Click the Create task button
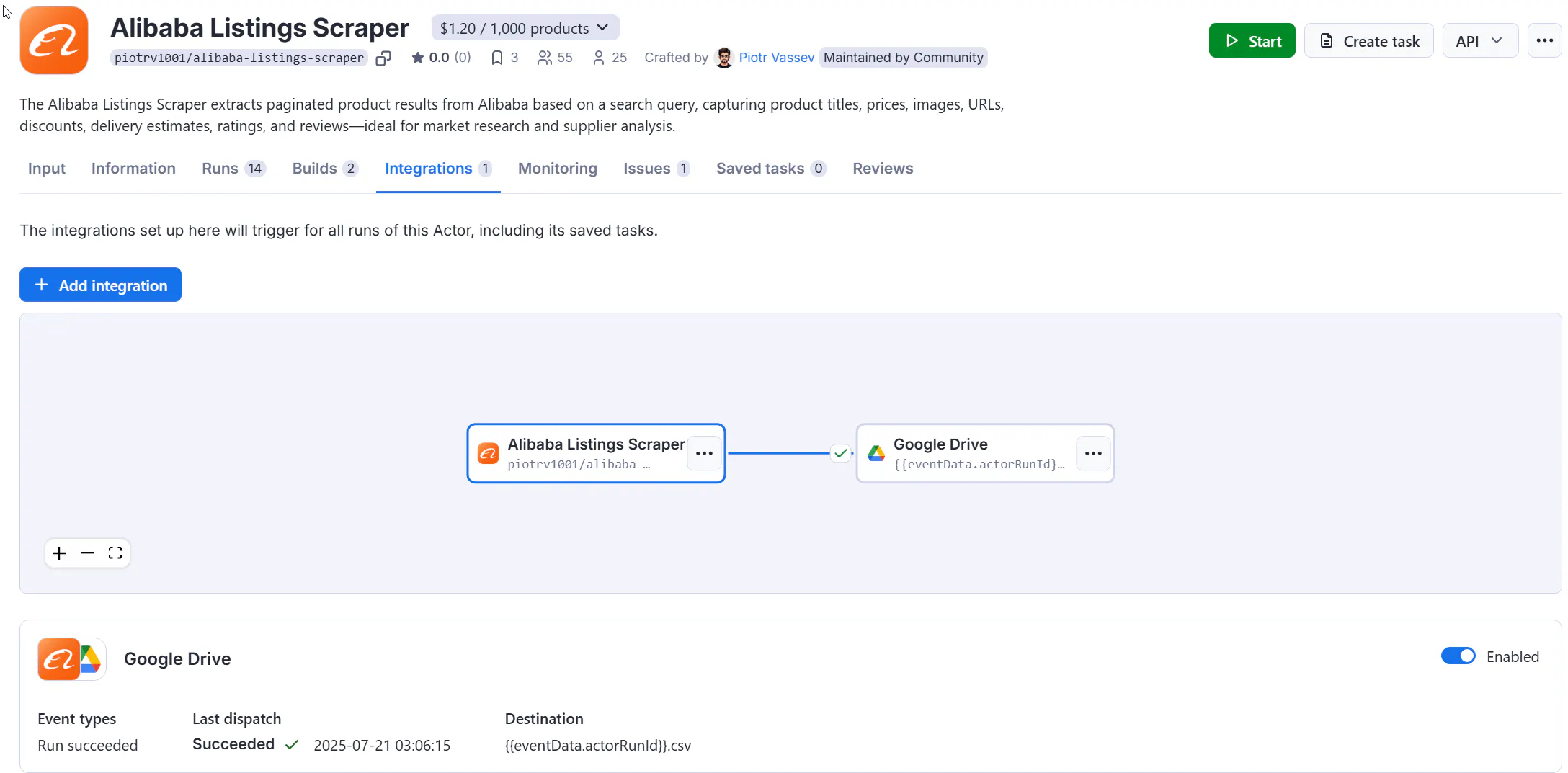This screenshot has width=1568, height=773. pos(1368,40)
